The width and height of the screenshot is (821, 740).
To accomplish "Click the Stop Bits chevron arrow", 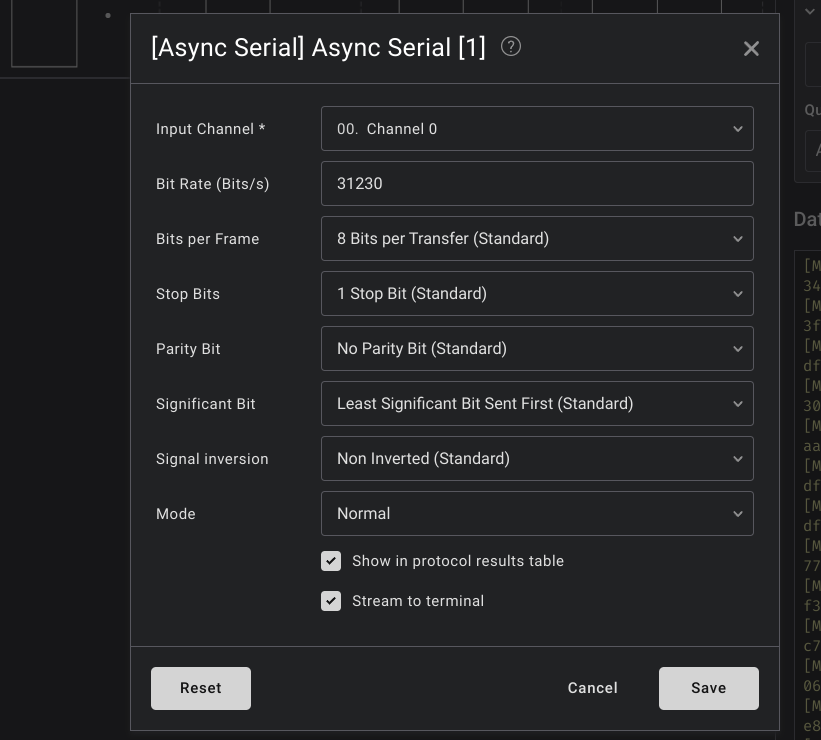I will (738, 294).
